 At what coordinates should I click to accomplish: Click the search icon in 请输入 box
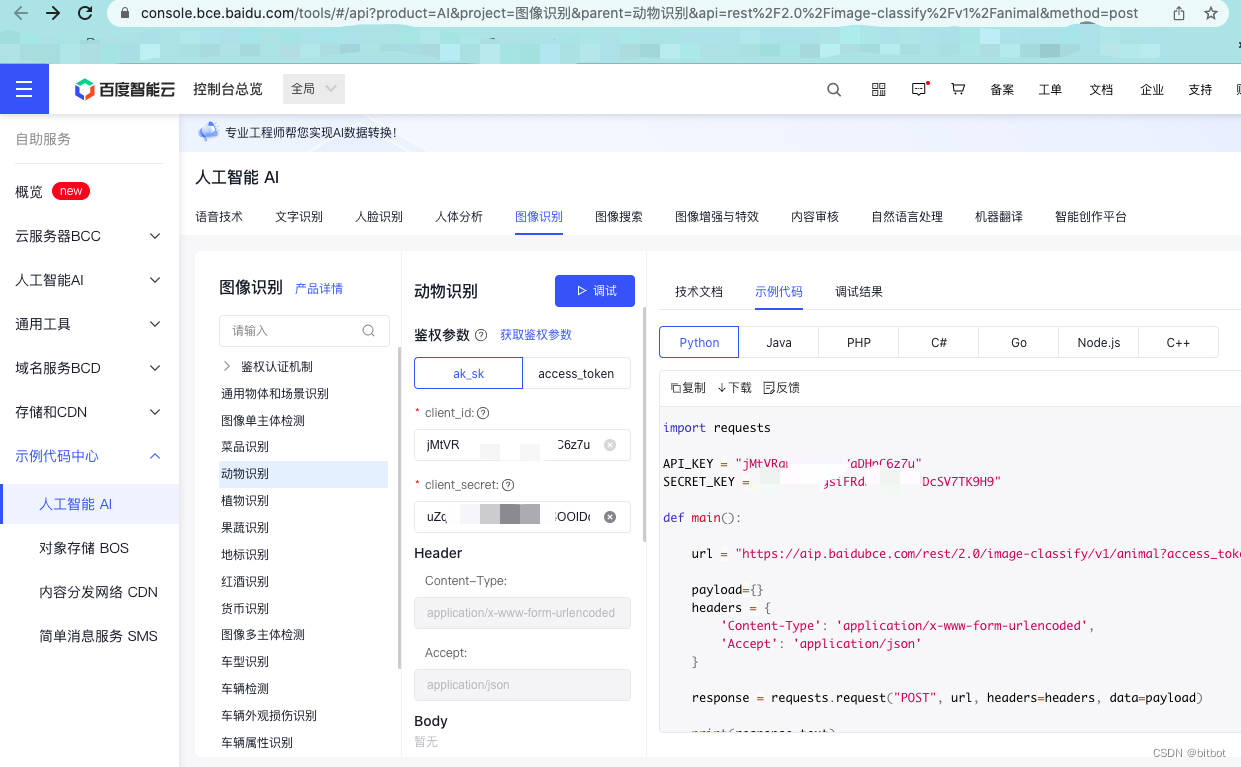[369, 330]
